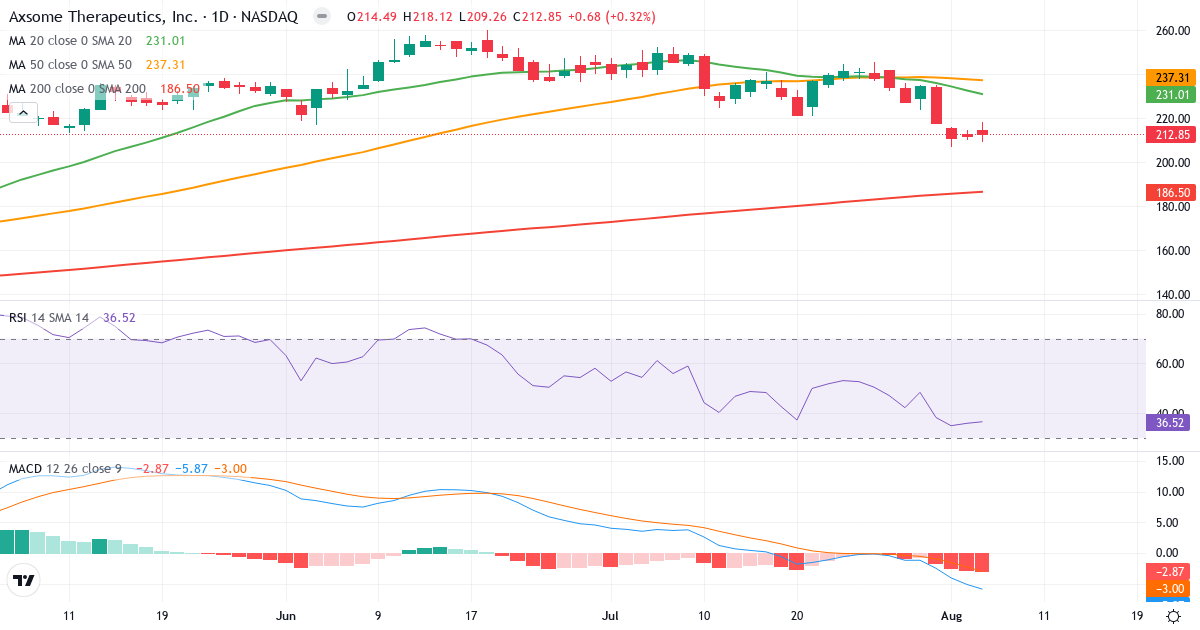
Task: Collapse the indicator legend with chevron
Action: pos(23,113)
